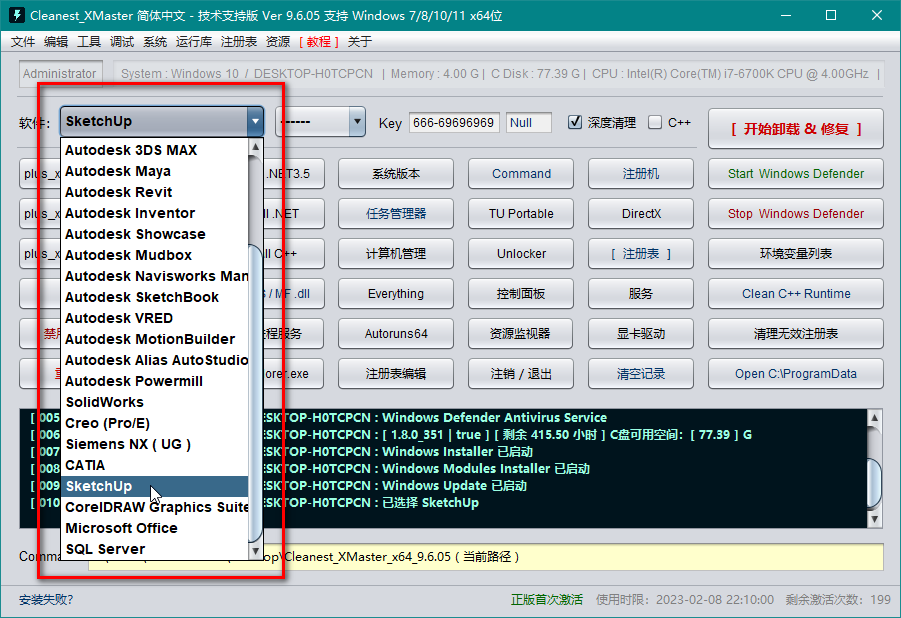This screenshot has height=618, width=901.
Task: Select Autodesk Inventor from list
Action: [x=155, y=213]
